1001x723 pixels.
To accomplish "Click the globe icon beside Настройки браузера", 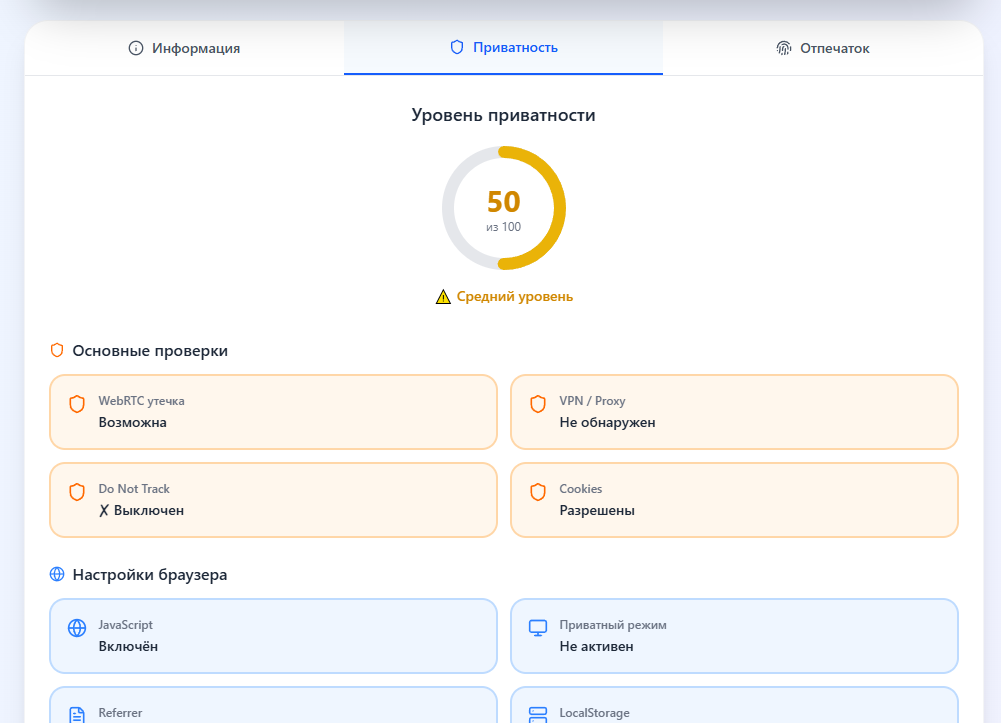I will (x=57, y=575).
